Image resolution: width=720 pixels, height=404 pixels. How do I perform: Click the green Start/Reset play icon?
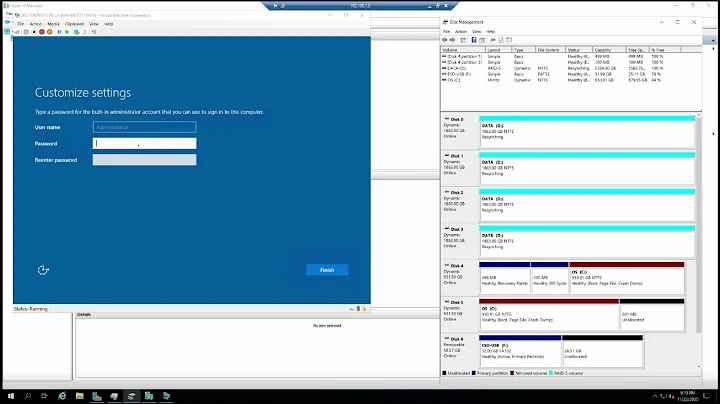coord(67,32)
